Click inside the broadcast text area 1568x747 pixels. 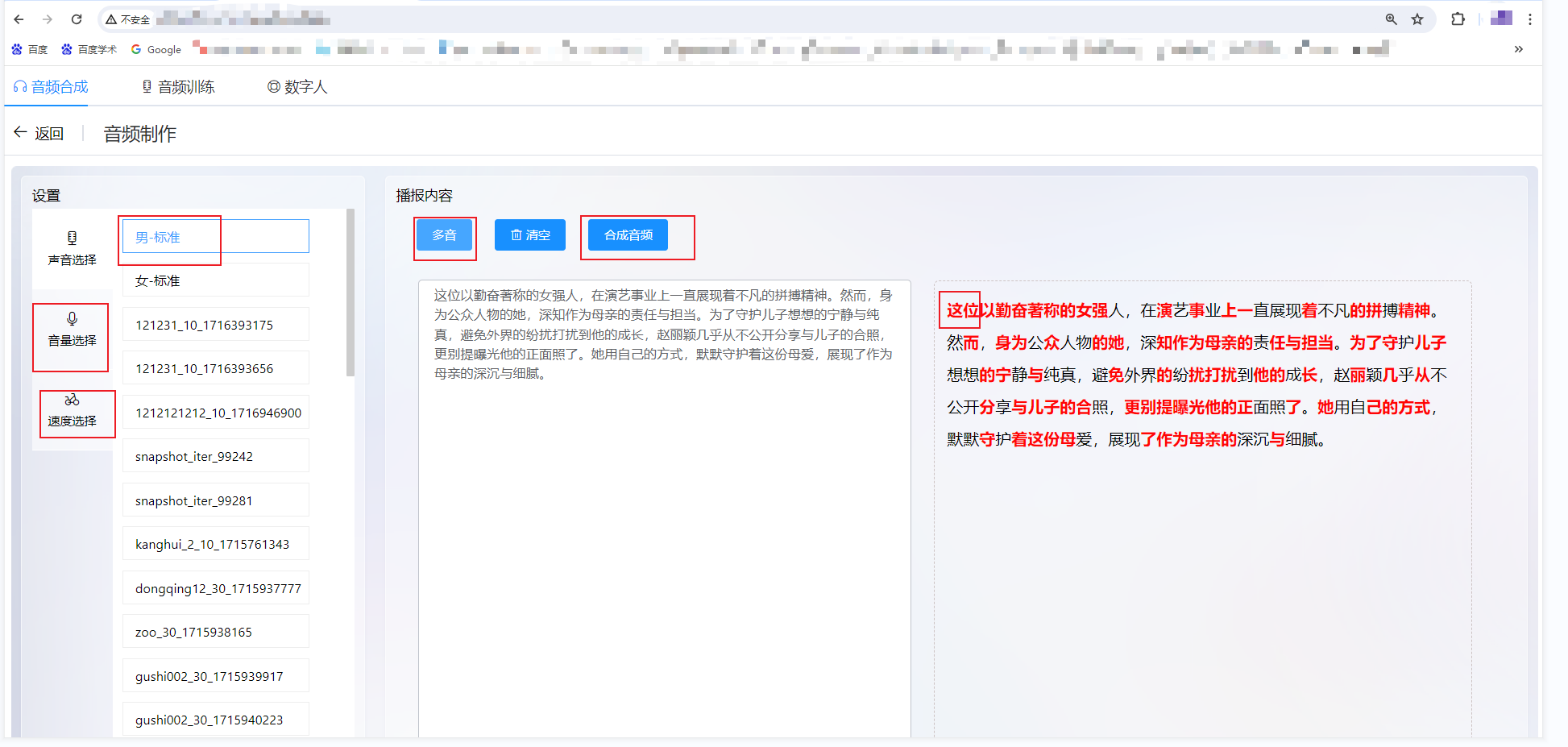pos(665,508)
